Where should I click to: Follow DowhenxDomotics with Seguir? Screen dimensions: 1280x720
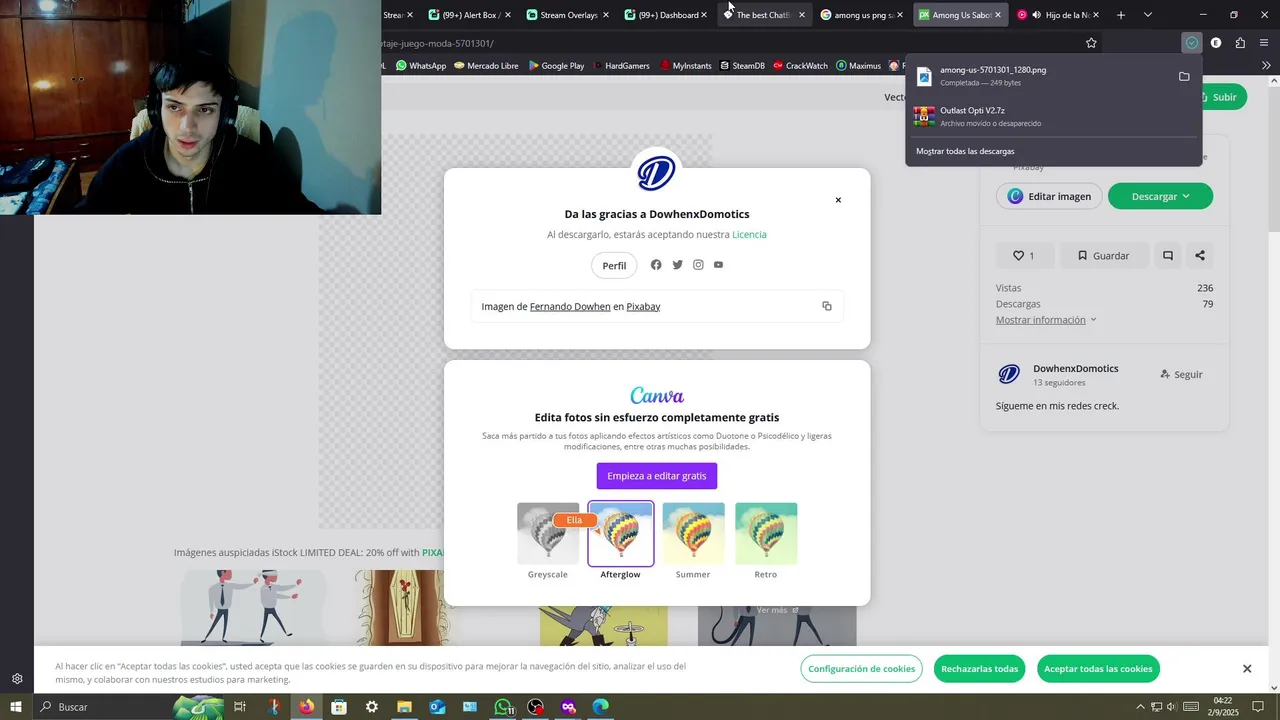pos(1181,375)
